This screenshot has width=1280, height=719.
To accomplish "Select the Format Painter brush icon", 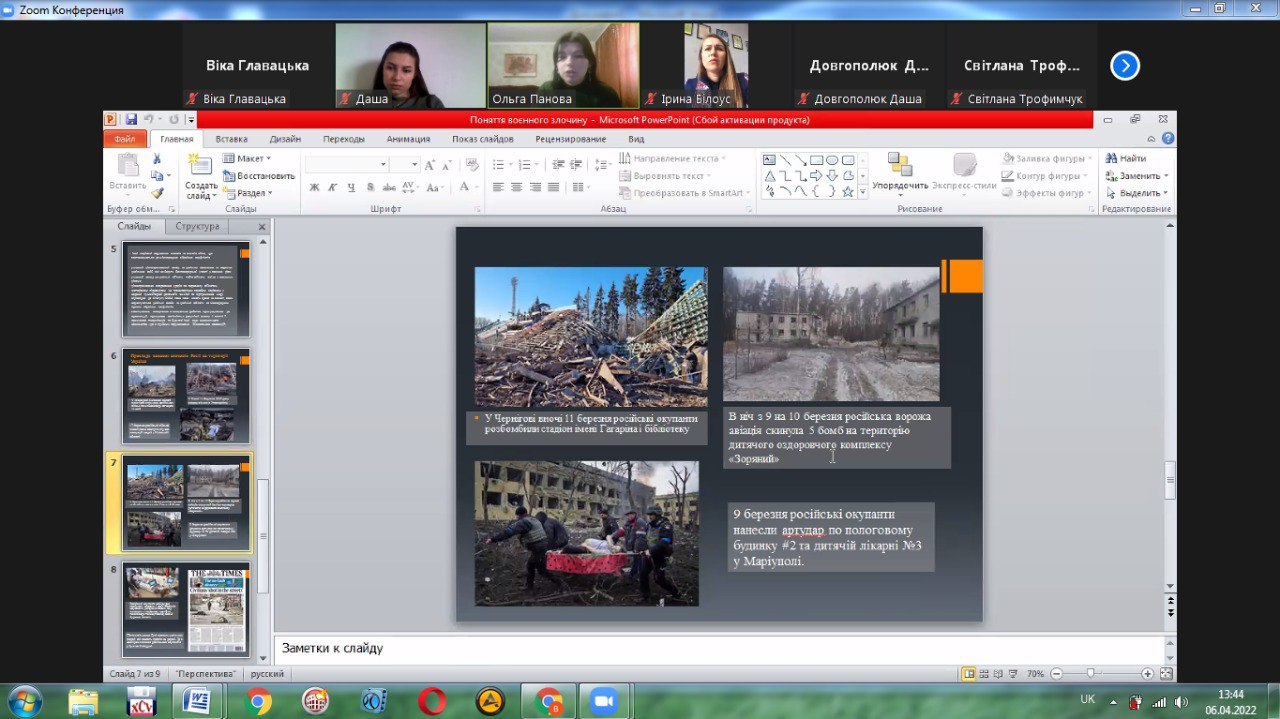I will (x=157, y=193).
